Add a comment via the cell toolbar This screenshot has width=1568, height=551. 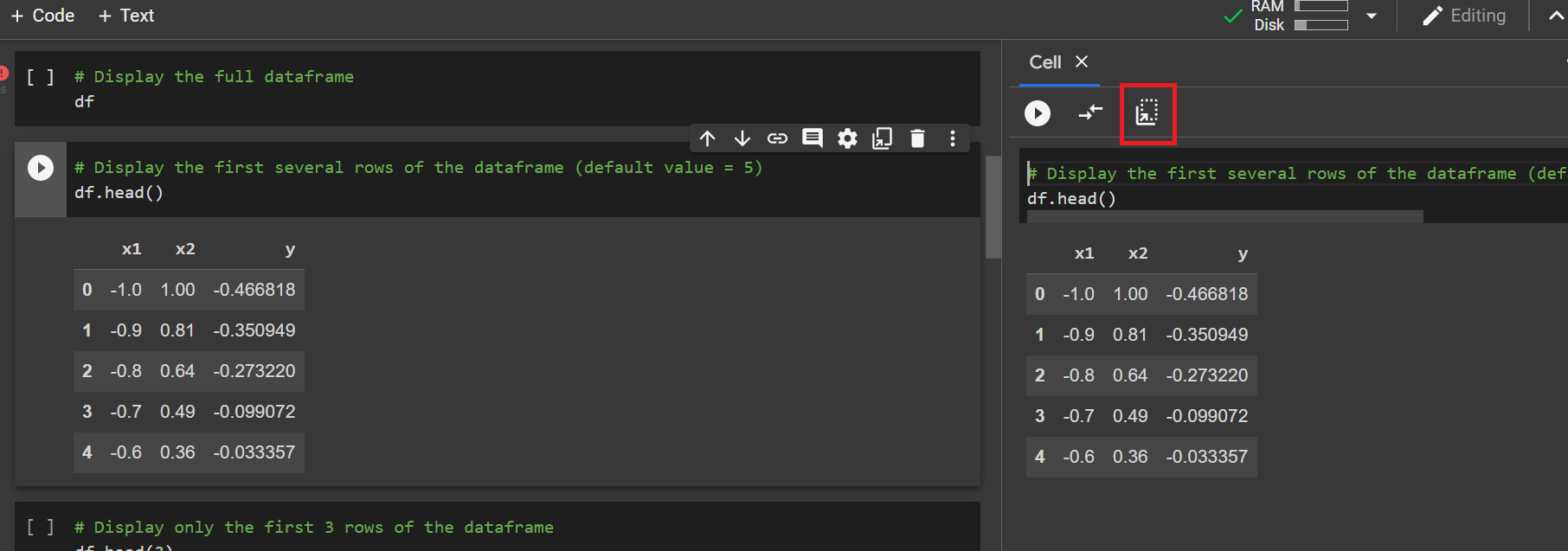coord(812,138)
